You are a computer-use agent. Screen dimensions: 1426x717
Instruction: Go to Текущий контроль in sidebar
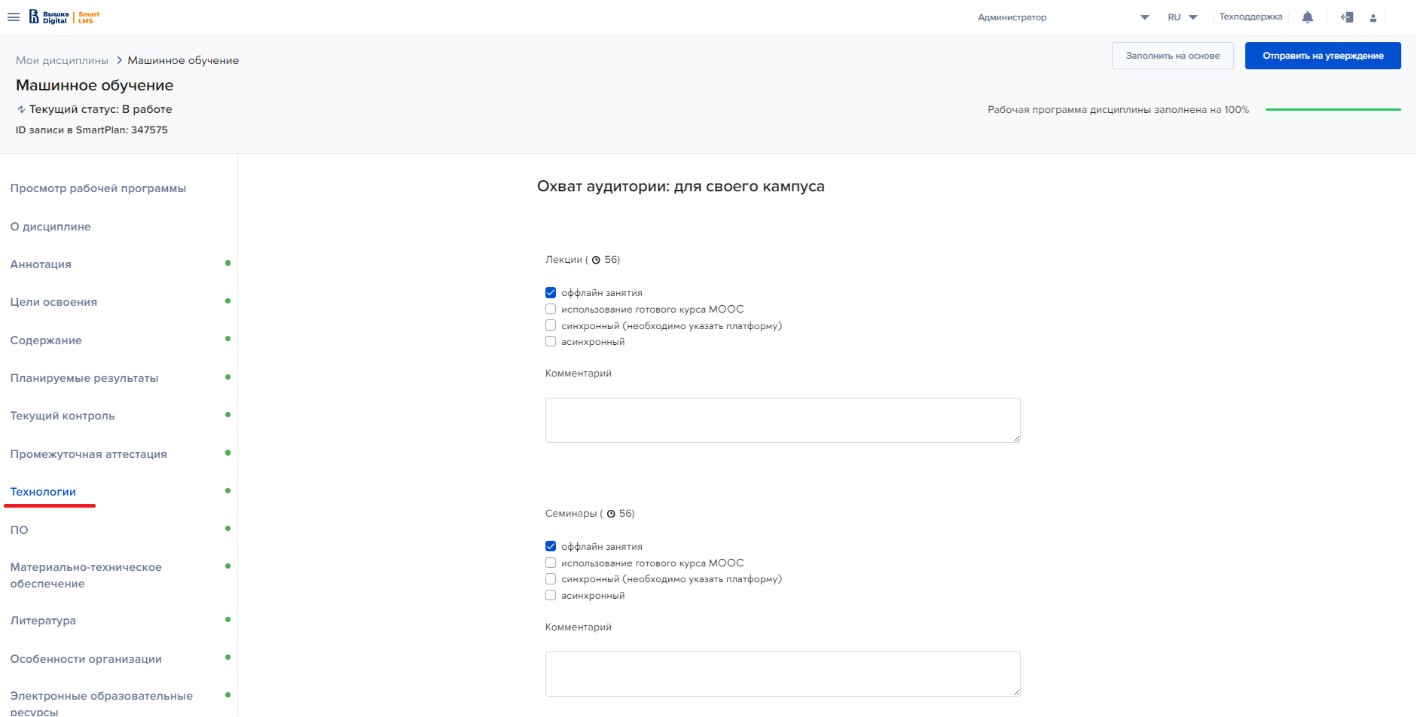(62, 416)
